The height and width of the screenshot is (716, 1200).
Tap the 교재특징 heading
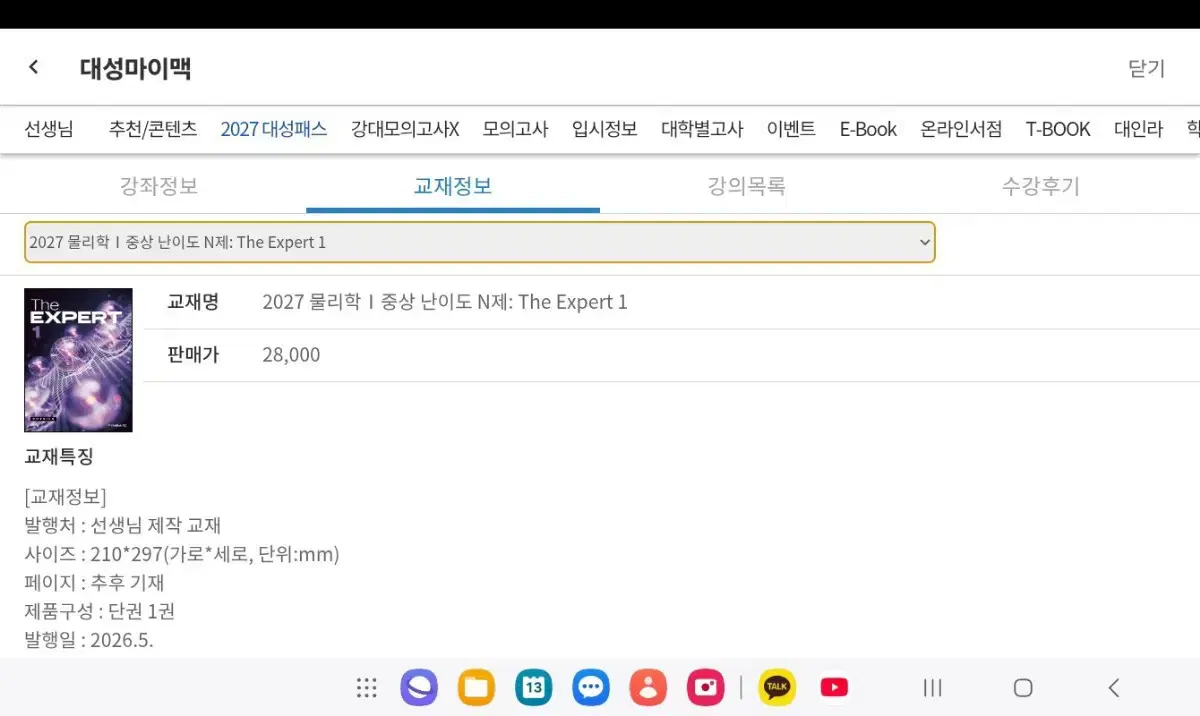[58, 457]
